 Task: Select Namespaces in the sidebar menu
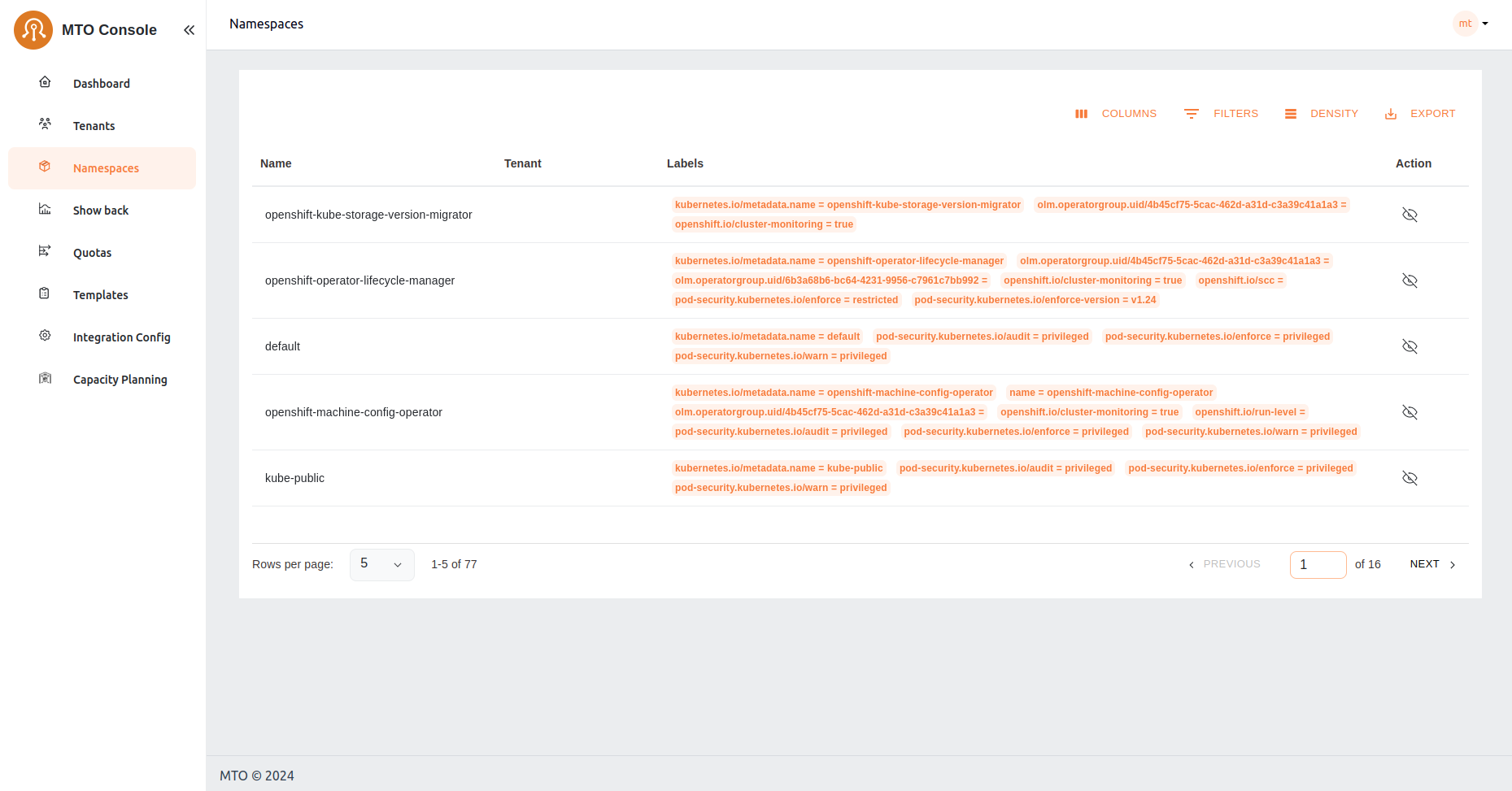pyautogui.click(x=105, y=167)
